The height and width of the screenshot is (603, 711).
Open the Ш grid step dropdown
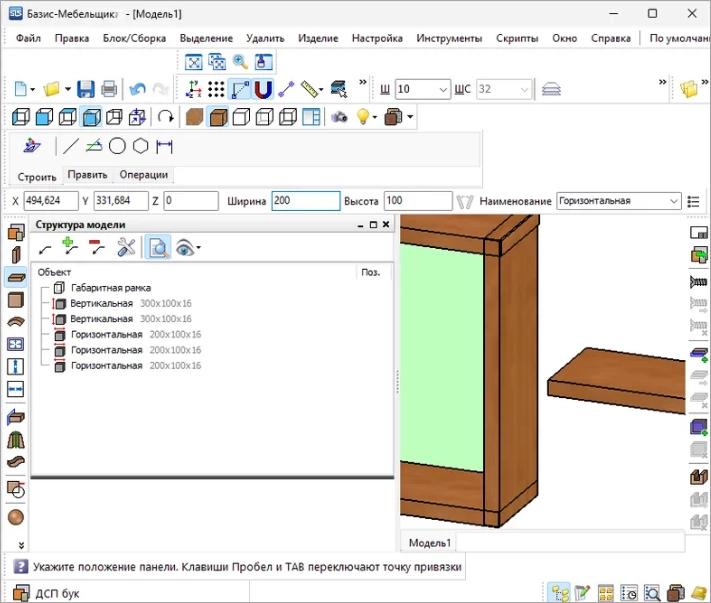(x=443, y=89)
